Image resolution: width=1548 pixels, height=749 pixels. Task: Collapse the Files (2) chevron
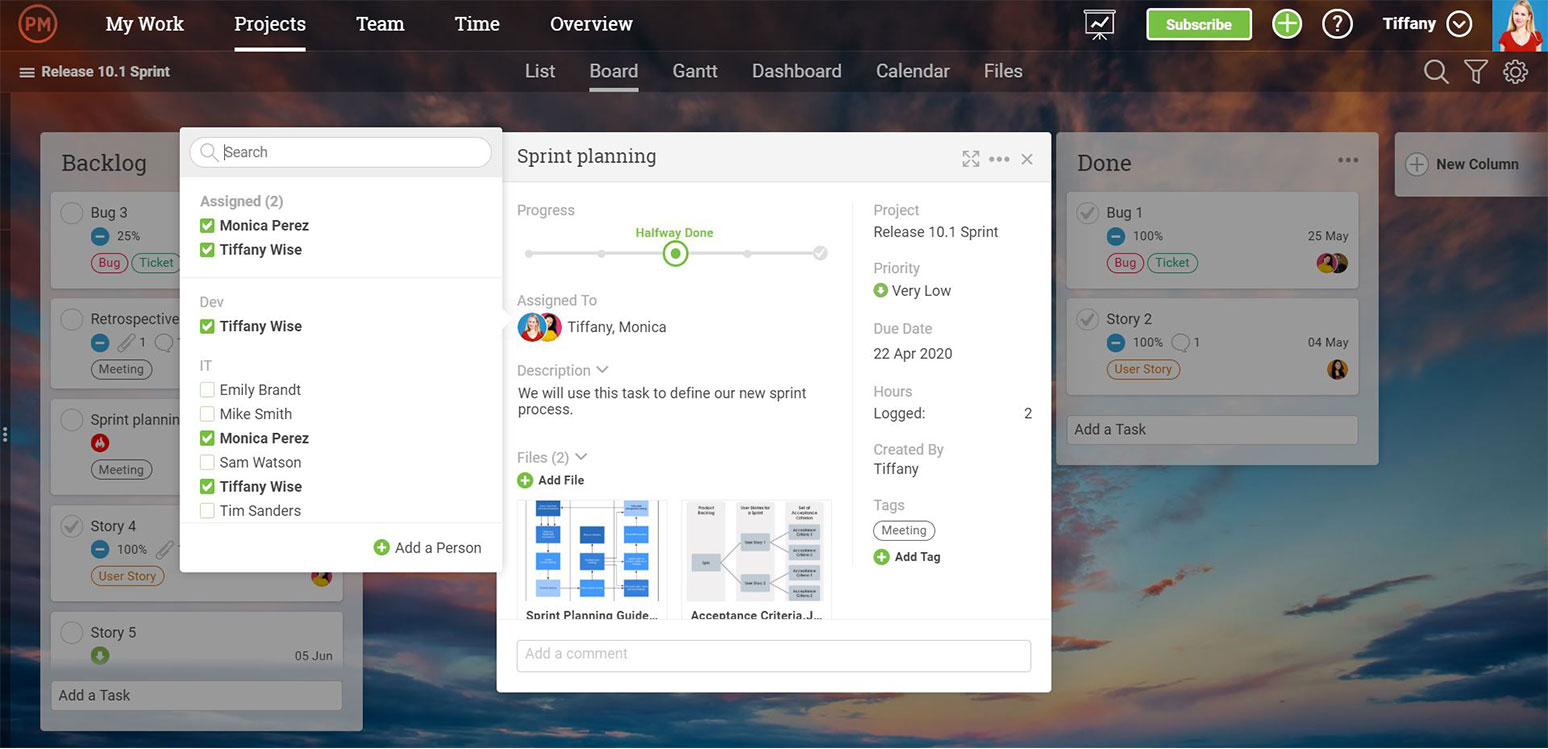pyautogui.click(x=581, y=457)
